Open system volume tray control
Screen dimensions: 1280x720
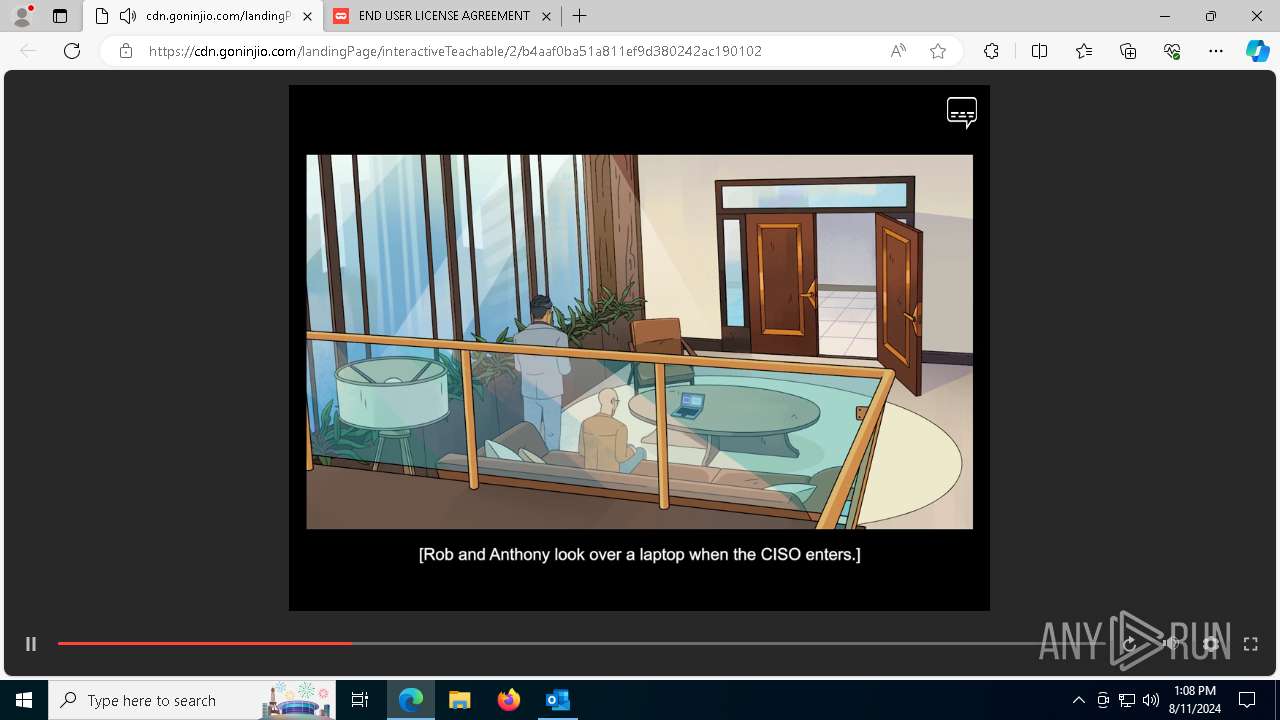pyautogui.click(x=1151, y=700)
